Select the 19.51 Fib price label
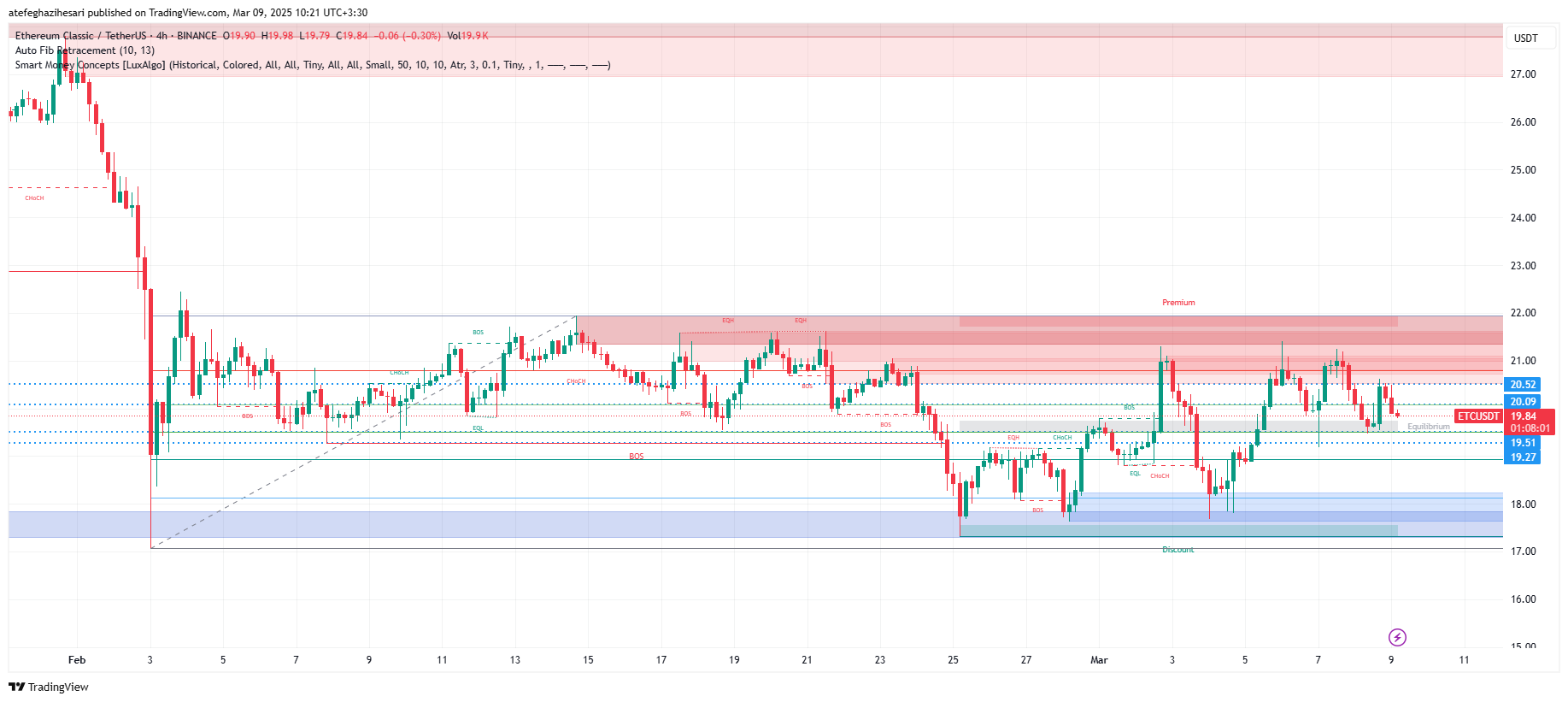The height and width of the screenshot is (702, 1568). (x=1523, y=443)
